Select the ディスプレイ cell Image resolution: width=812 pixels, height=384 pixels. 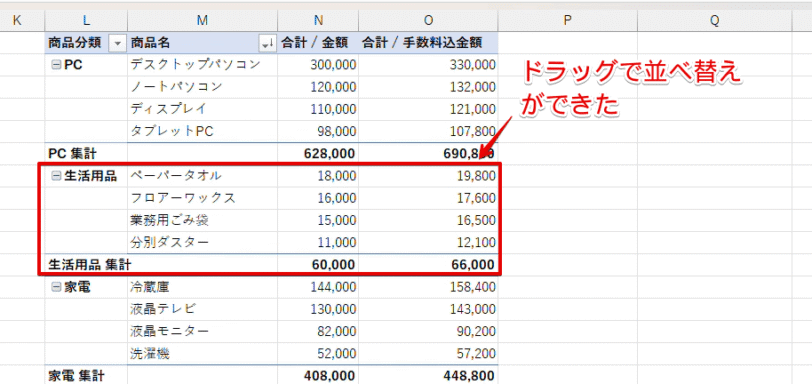click(x=202, y=109)
